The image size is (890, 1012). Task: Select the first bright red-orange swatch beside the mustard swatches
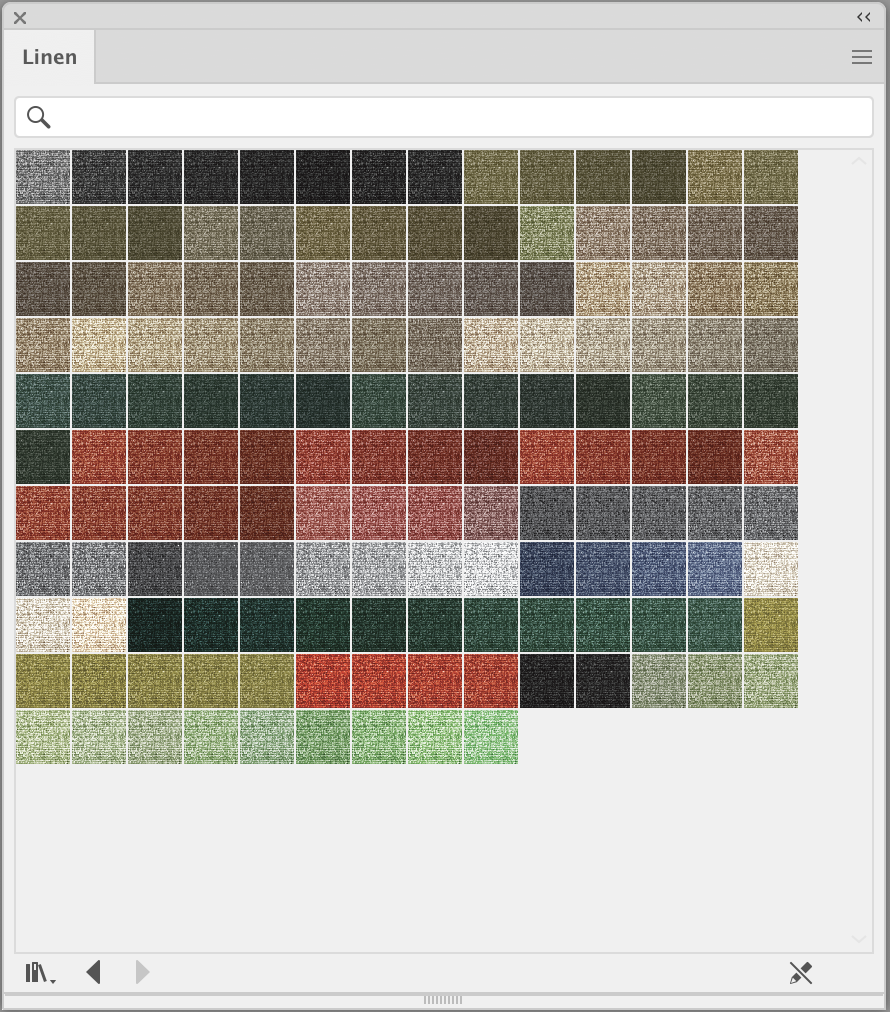pyautogui.click(x=323, y=681)
